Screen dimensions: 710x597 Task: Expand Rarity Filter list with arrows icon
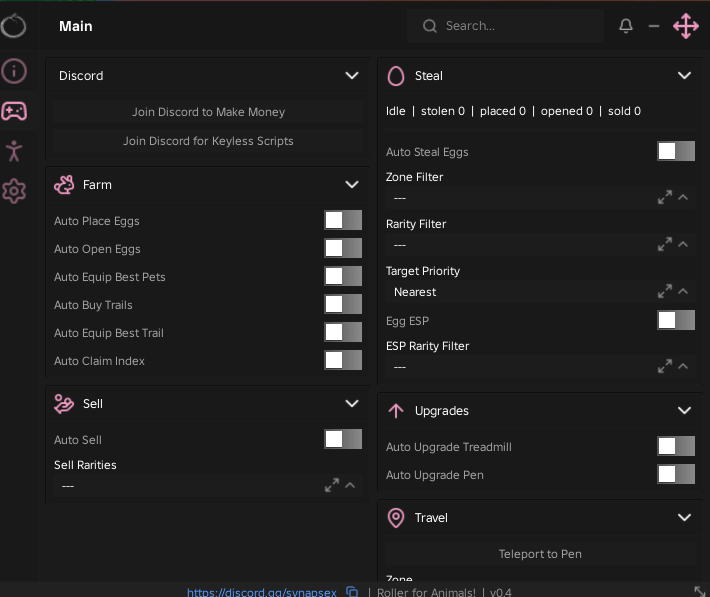(x=665, y=245)
